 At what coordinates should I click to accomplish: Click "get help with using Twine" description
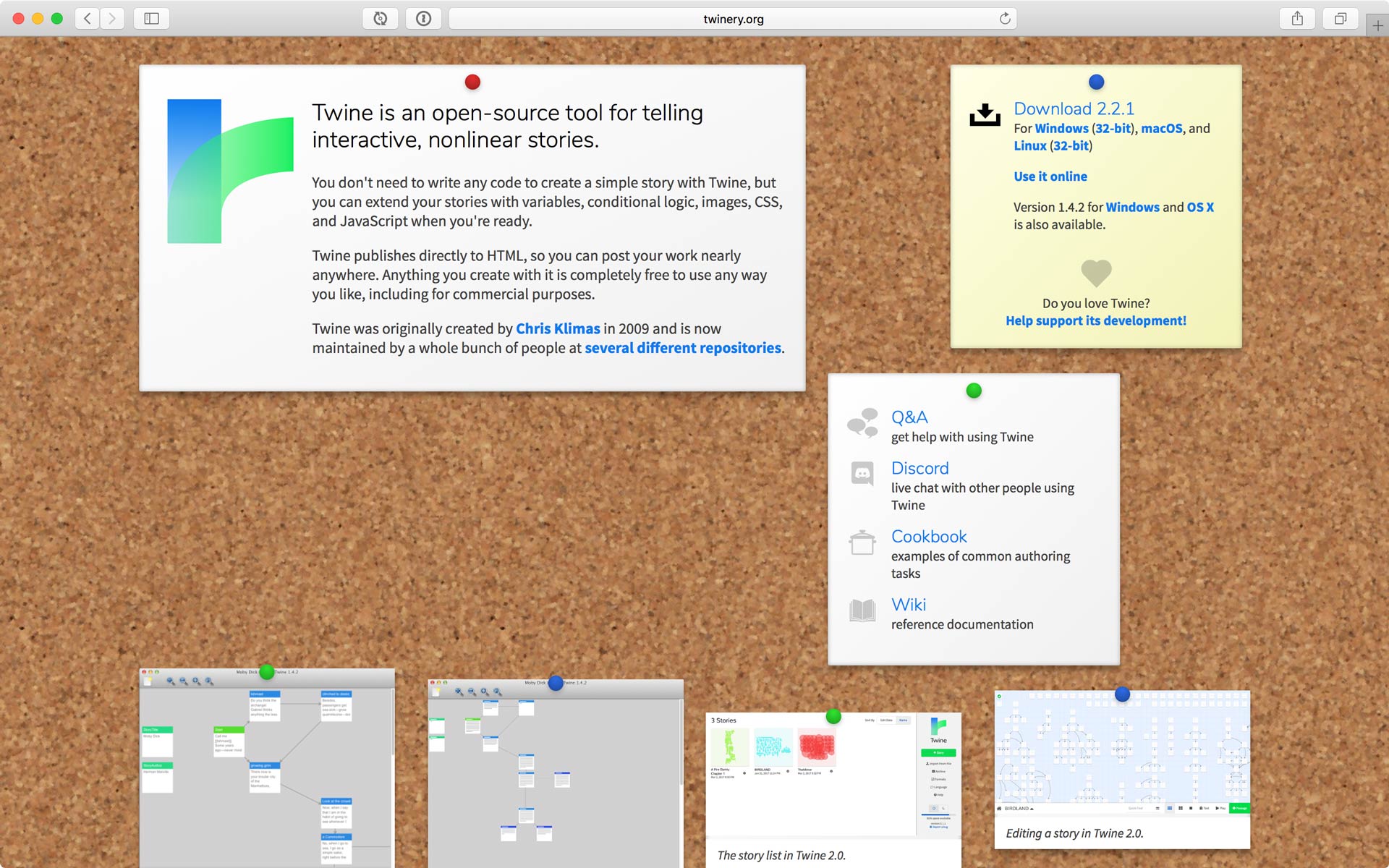(962, 437)
